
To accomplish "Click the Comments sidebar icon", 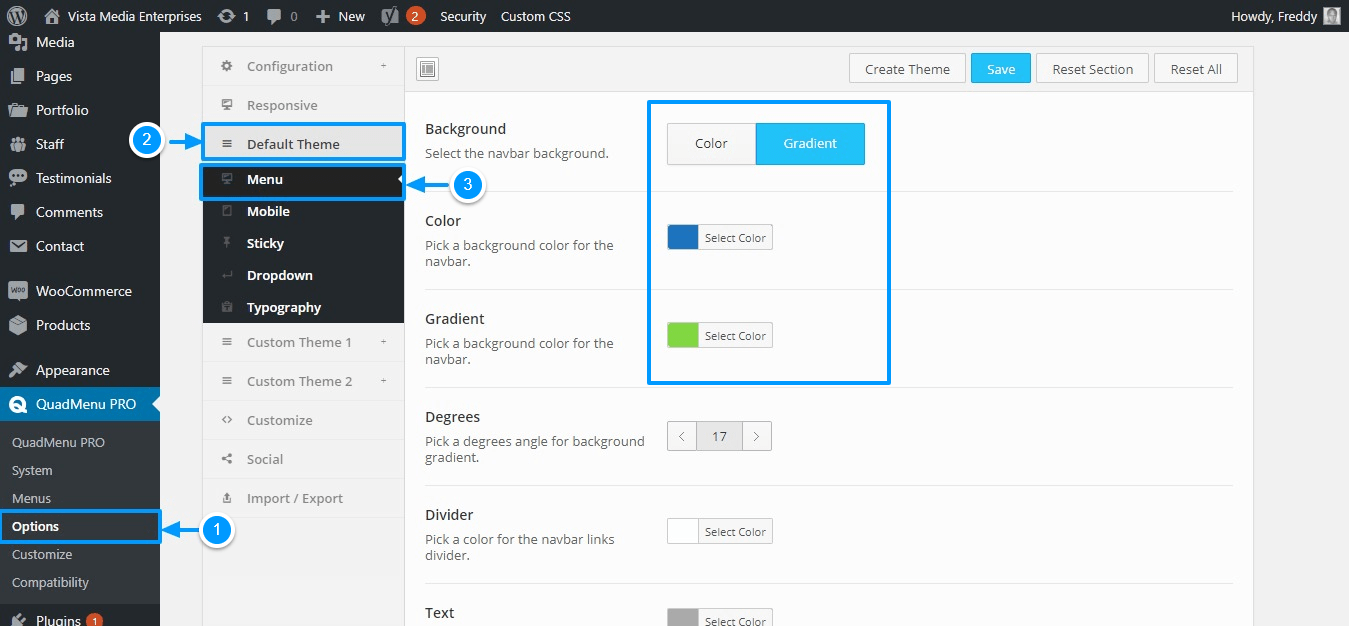I will pyautogui.click(x=18, y=212).
